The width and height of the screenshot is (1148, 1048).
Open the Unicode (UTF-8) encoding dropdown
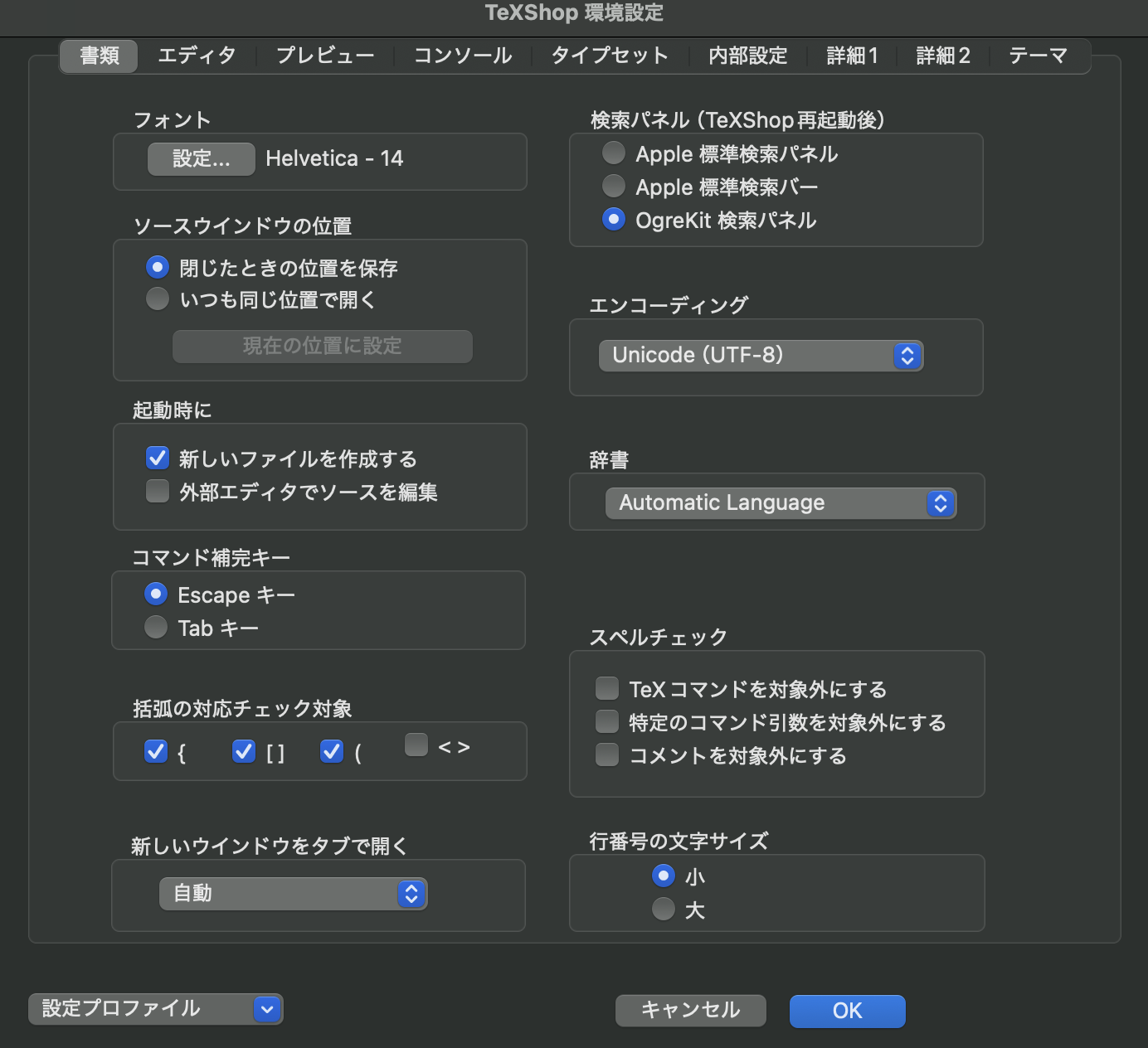click(x=761, y=356)
